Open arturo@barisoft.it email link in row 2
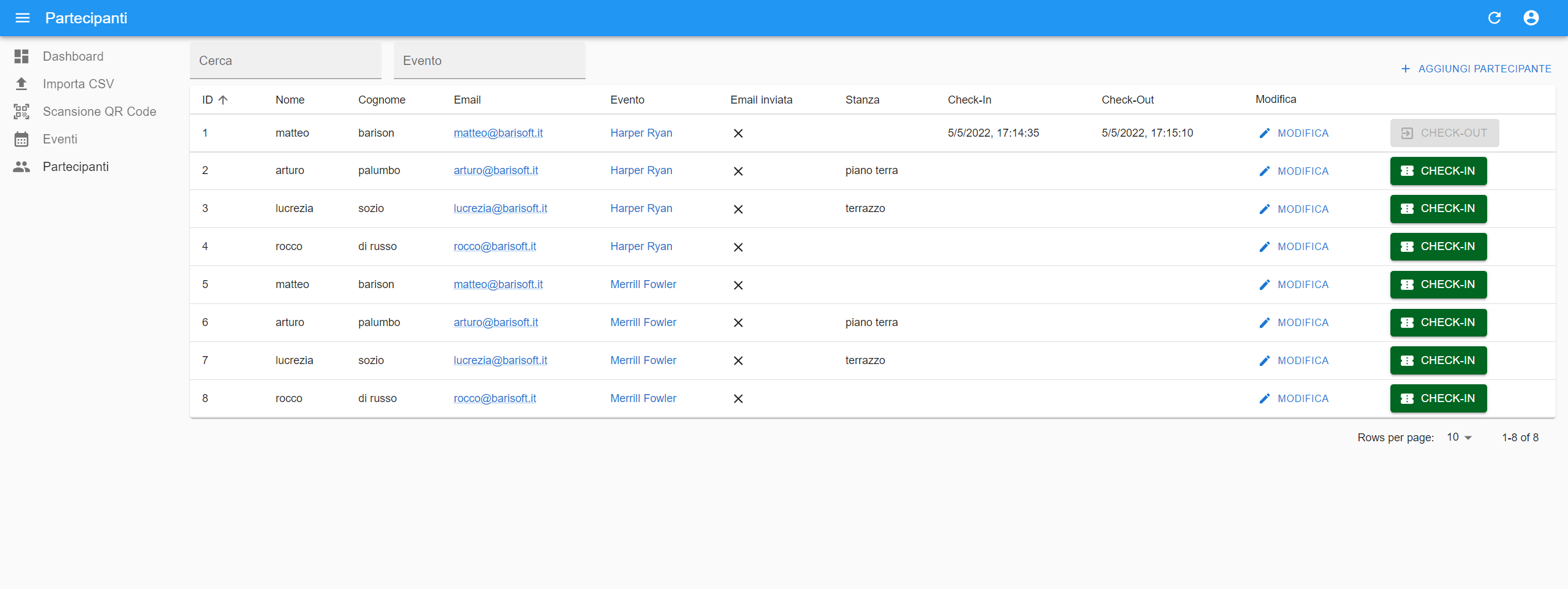This screenshot has height=589, width=1568. coord(496,170)
